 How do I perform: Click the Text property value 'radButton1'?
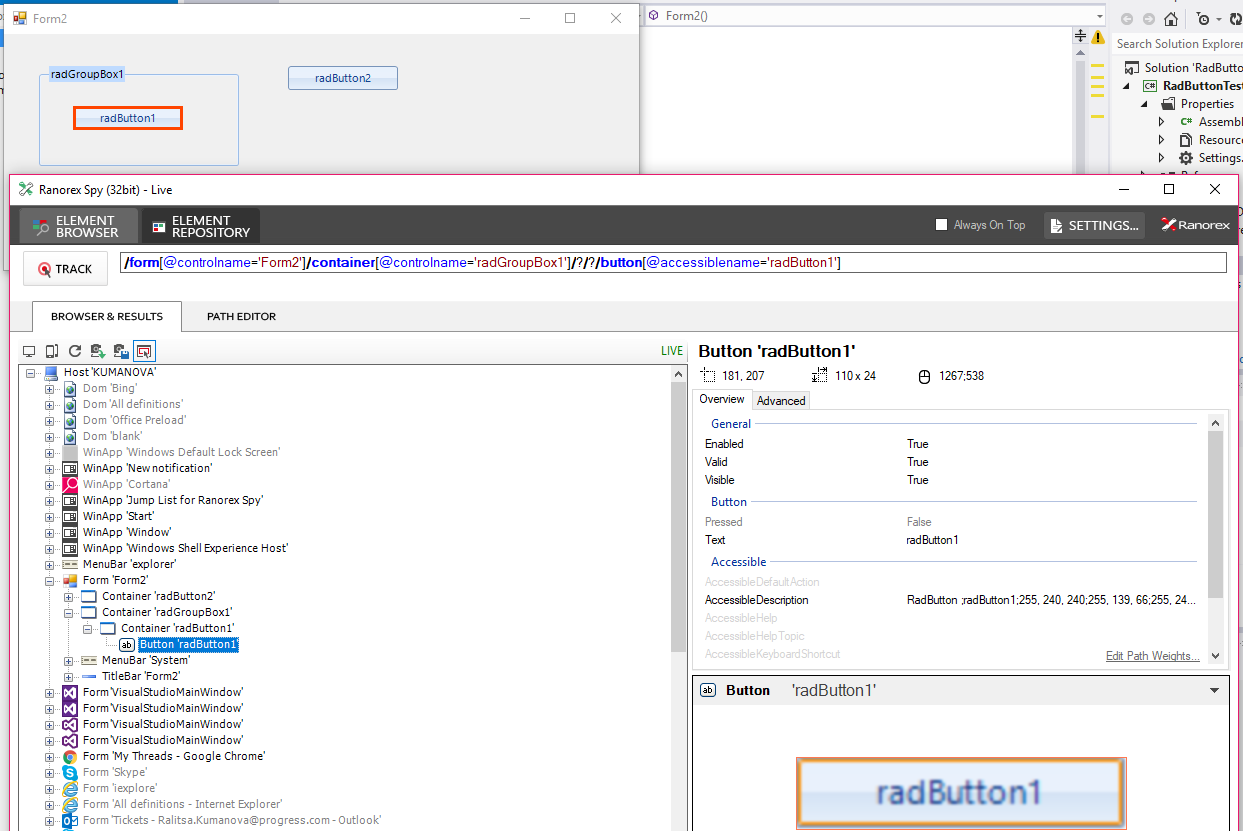click(932, 540)
